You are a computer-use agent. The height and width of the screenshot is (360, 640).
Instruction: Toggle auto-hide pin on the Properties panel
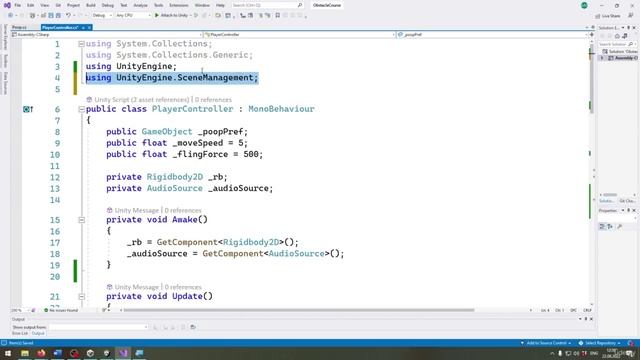629,211
